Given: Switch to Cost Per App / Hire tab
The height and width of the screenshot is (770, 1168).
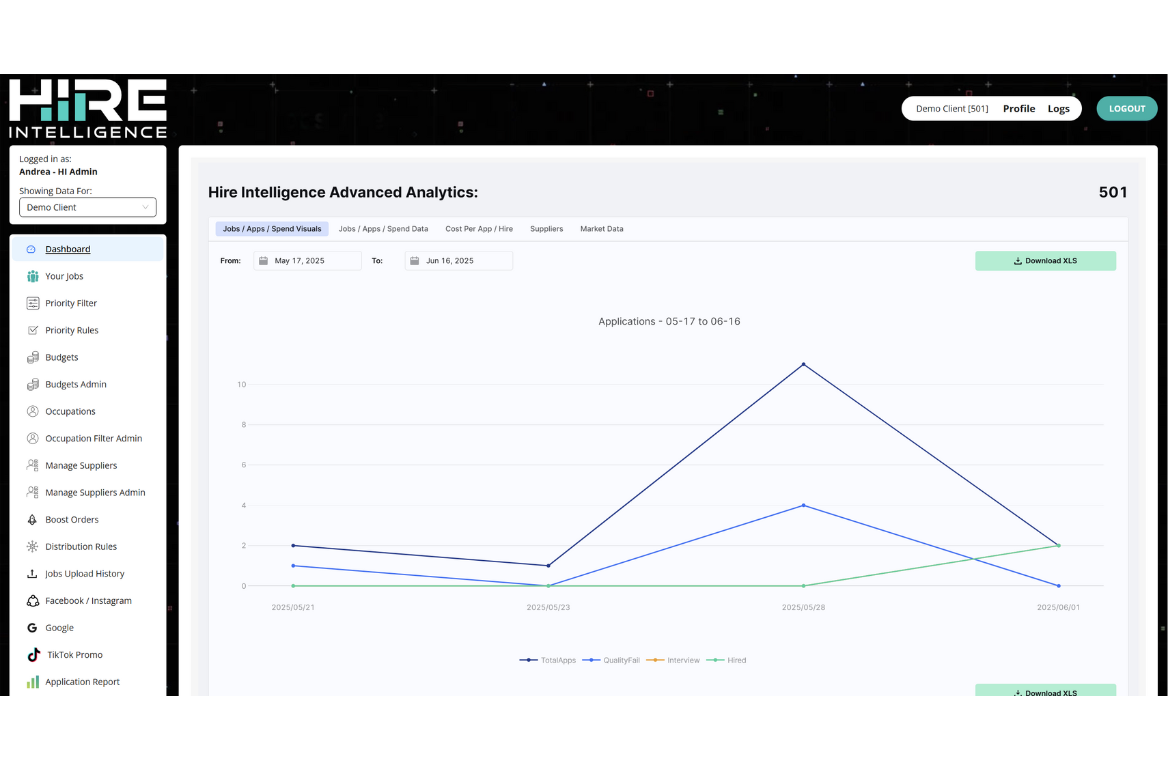Looking at the screenshot, I should (x=479, y=229).
